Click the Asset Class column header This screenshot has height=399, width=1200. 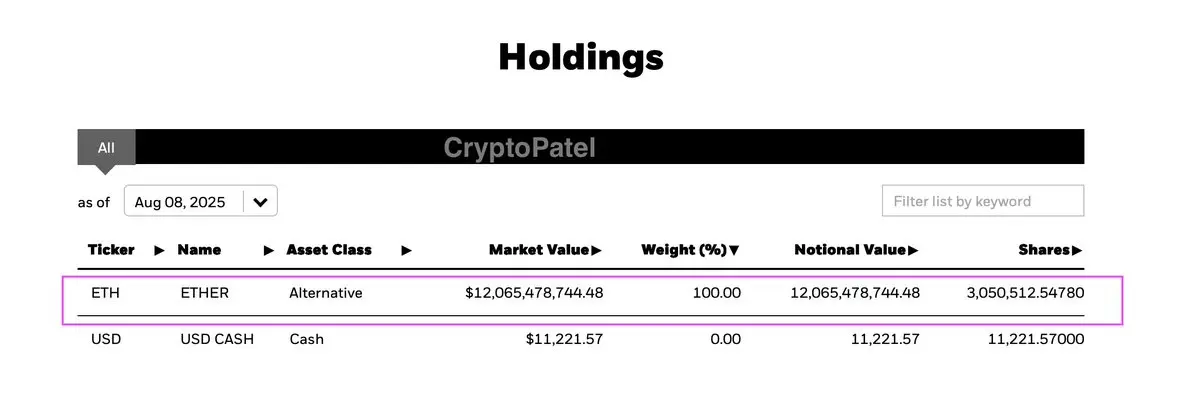pyautogui.click(x=329, y=250)
